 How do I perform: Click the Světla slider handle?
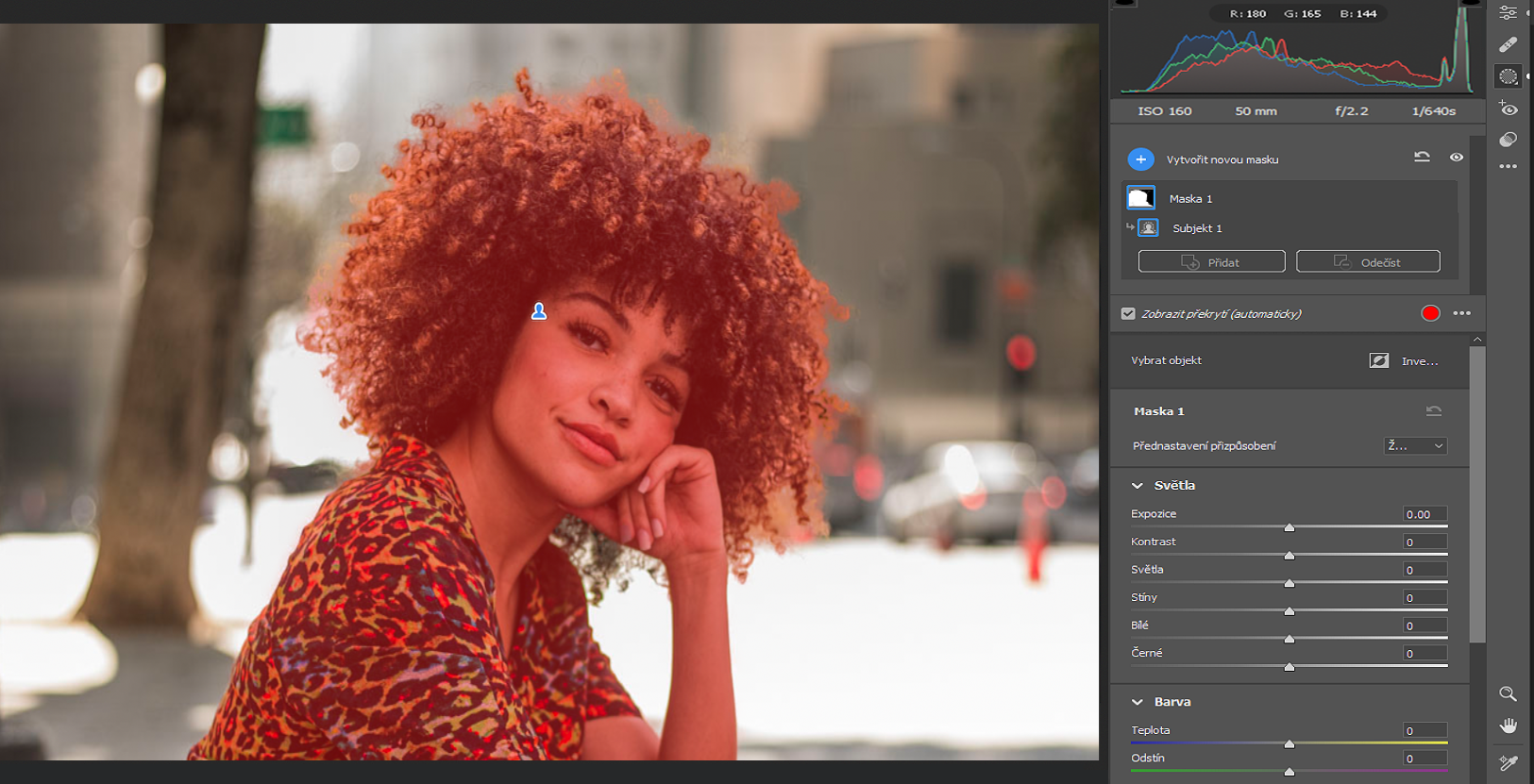[x=1290, y=583]
